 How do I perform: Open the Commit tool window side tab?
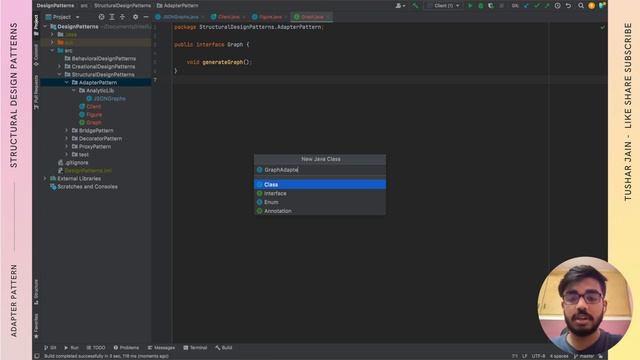point(36,55)
